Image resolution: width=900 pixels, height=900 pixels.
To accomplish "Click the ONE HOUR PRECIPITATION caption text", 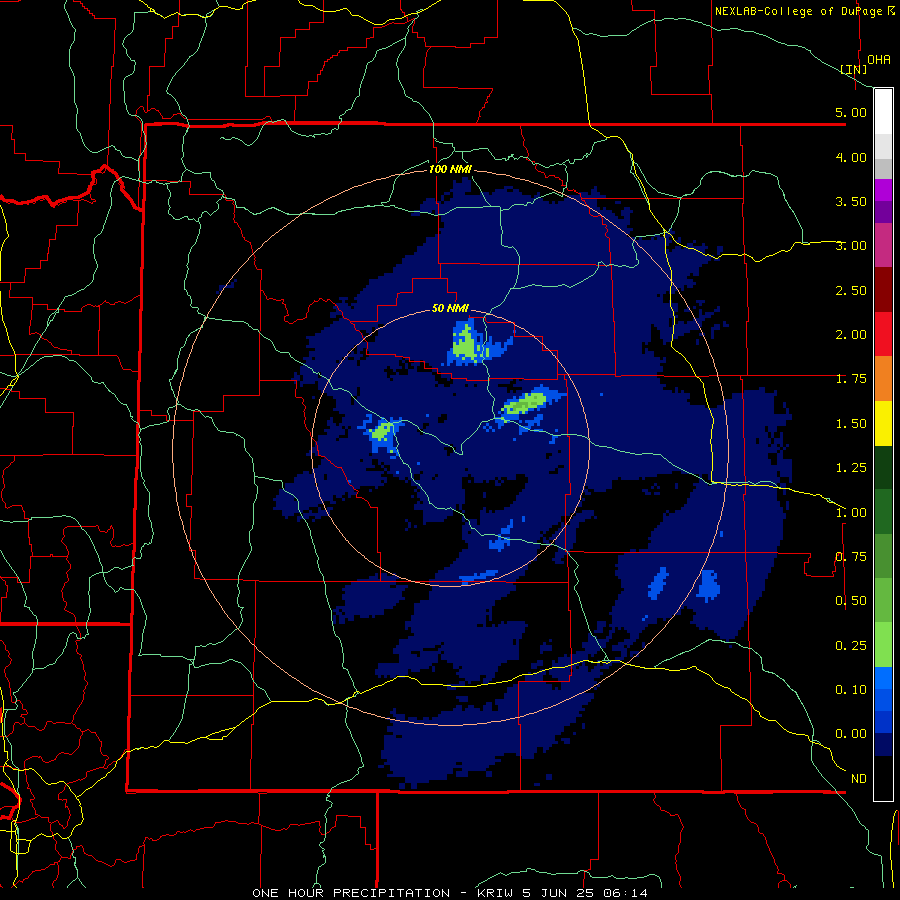I will pyautogui.click(x=351, y=893).
